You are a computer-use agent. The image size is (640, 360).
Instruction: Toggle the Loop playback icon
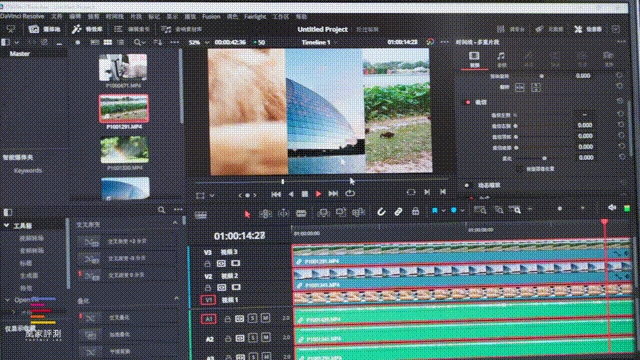350,193
